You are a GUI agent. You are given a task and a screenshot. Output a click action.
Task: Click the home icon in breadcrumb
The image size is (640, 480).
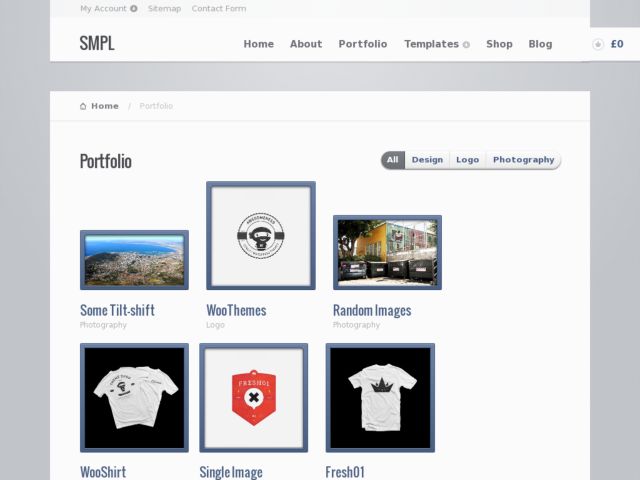(83, 106)
